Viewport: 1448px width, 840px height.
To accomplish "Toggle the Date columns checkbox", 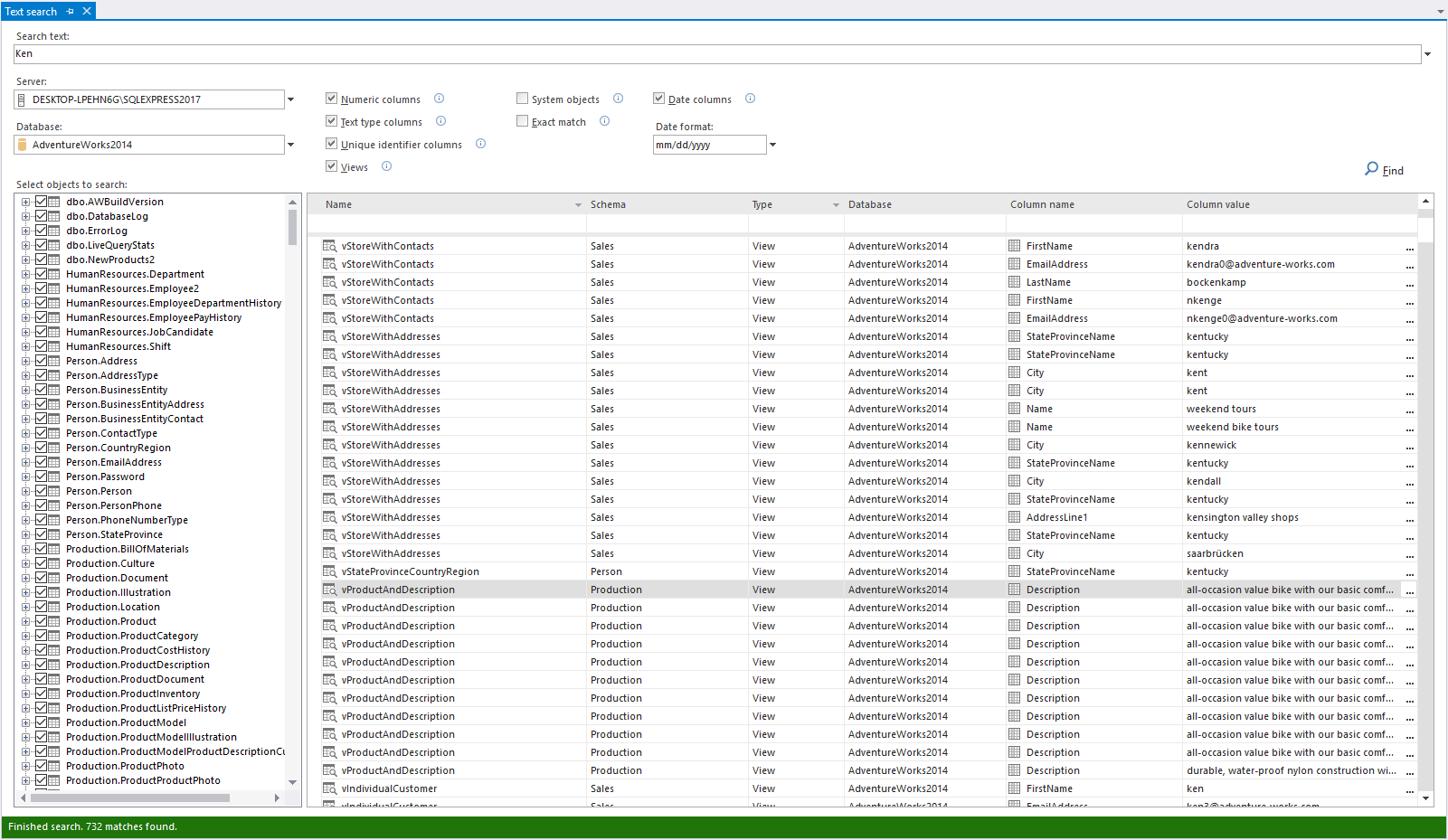I will 659,99.
